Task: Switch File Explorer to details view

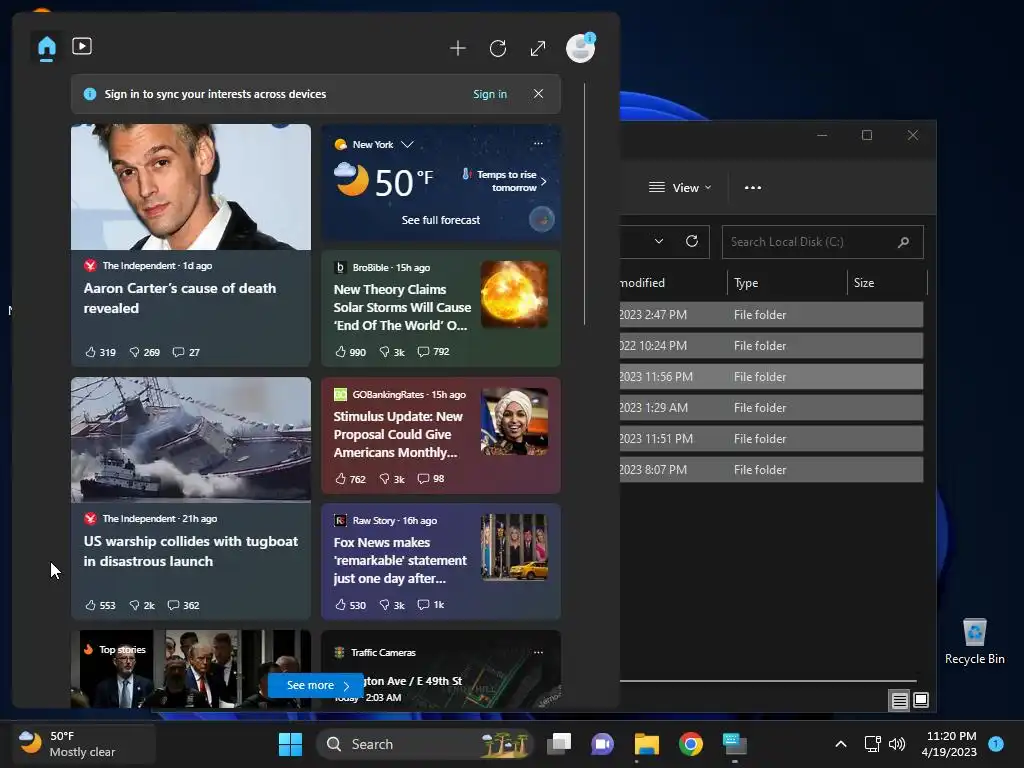Action: tap(899, 701)
